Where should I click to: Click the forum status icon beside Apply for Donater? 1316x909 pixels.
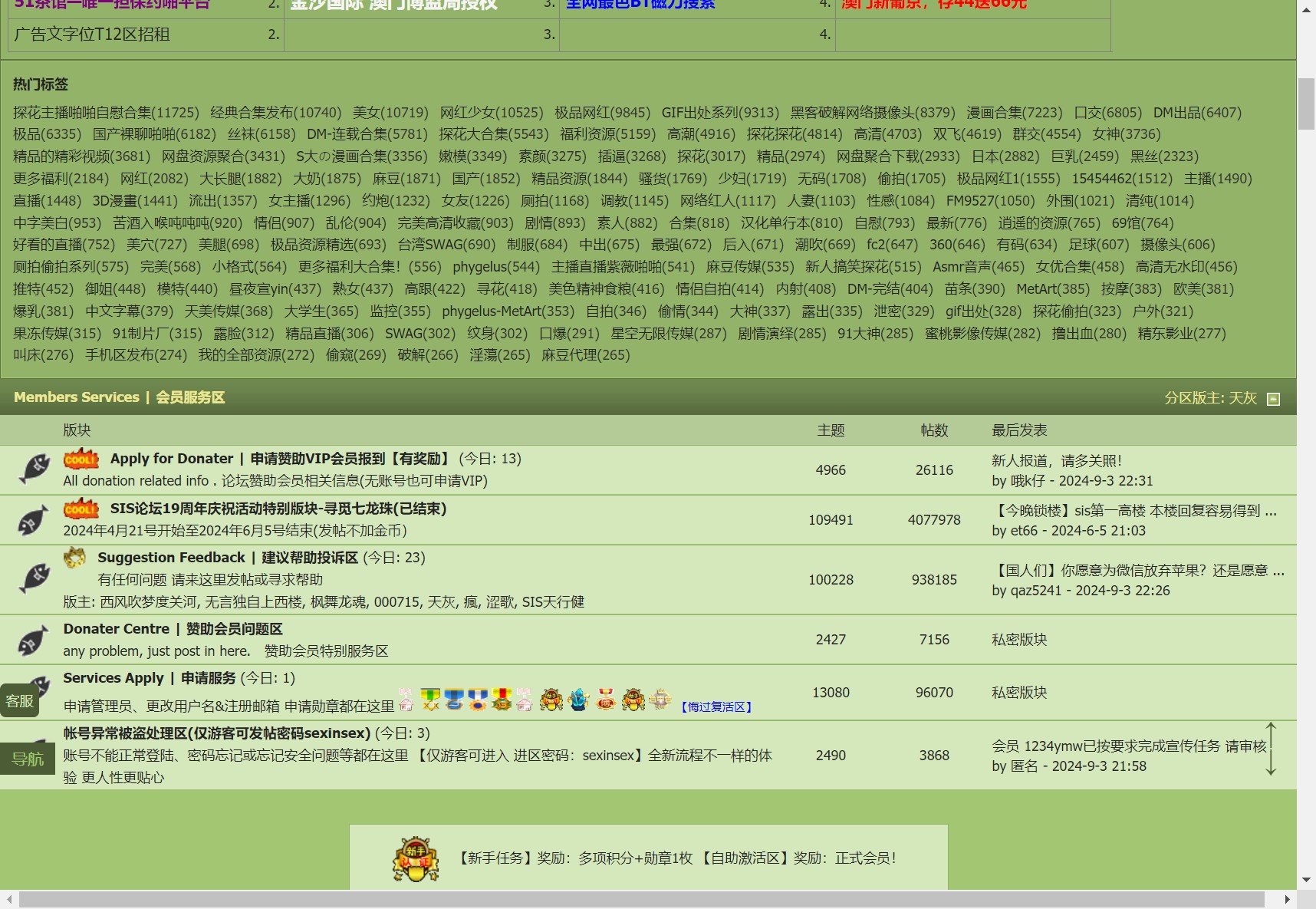coord(34,469)
